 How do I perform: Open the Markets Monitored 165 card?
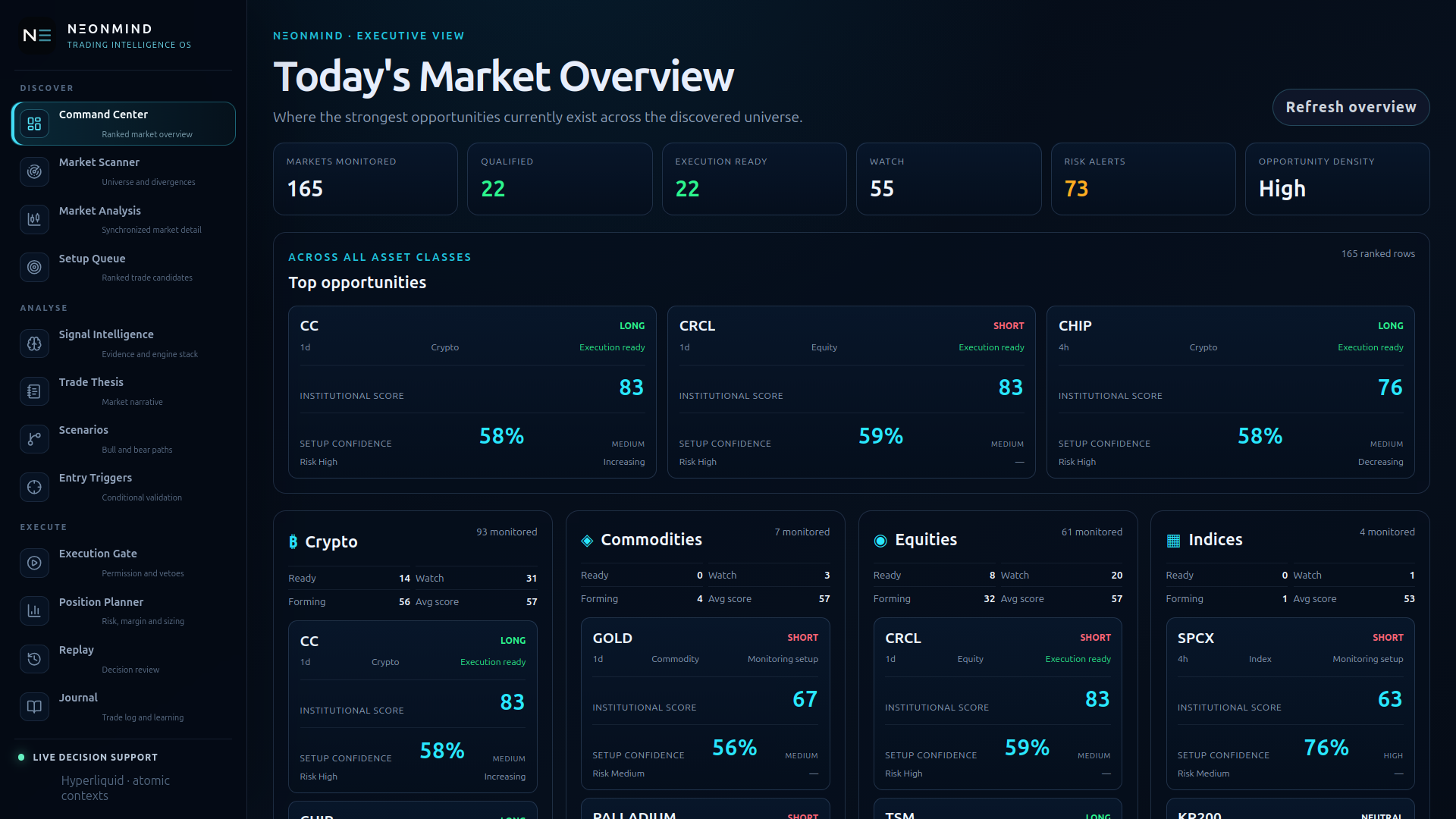(366, 179)
